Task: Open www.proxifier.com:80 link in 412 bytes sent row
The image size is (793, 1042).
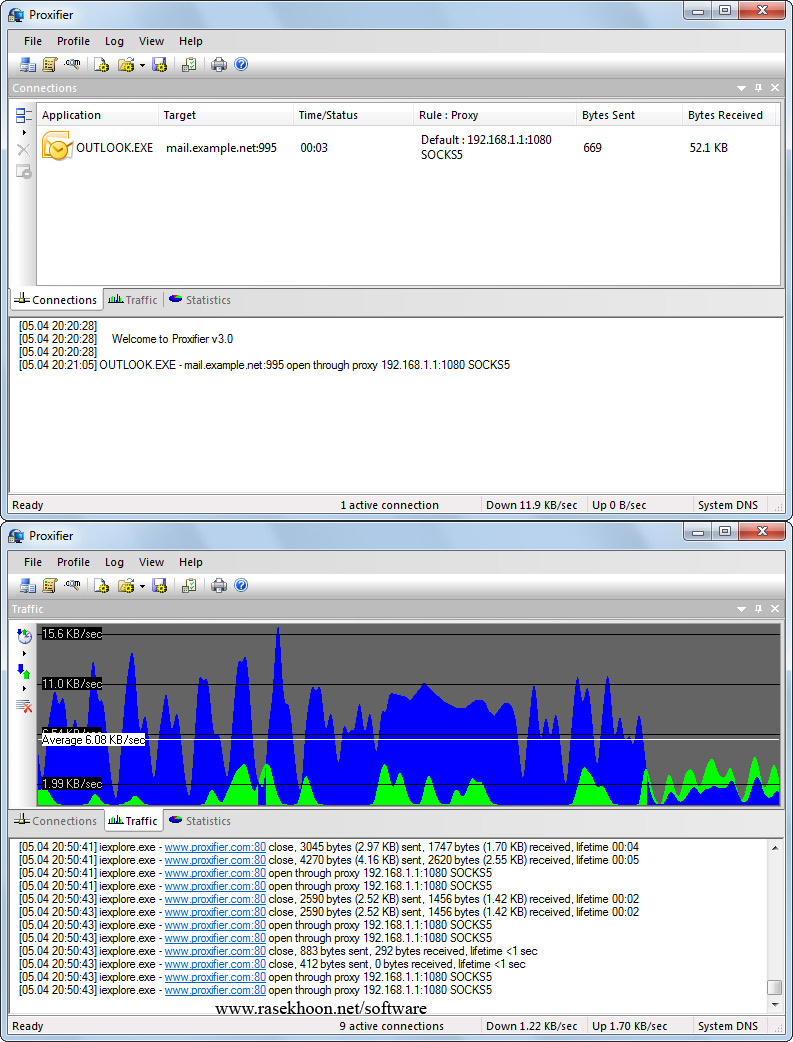Action: coord(215,964)
